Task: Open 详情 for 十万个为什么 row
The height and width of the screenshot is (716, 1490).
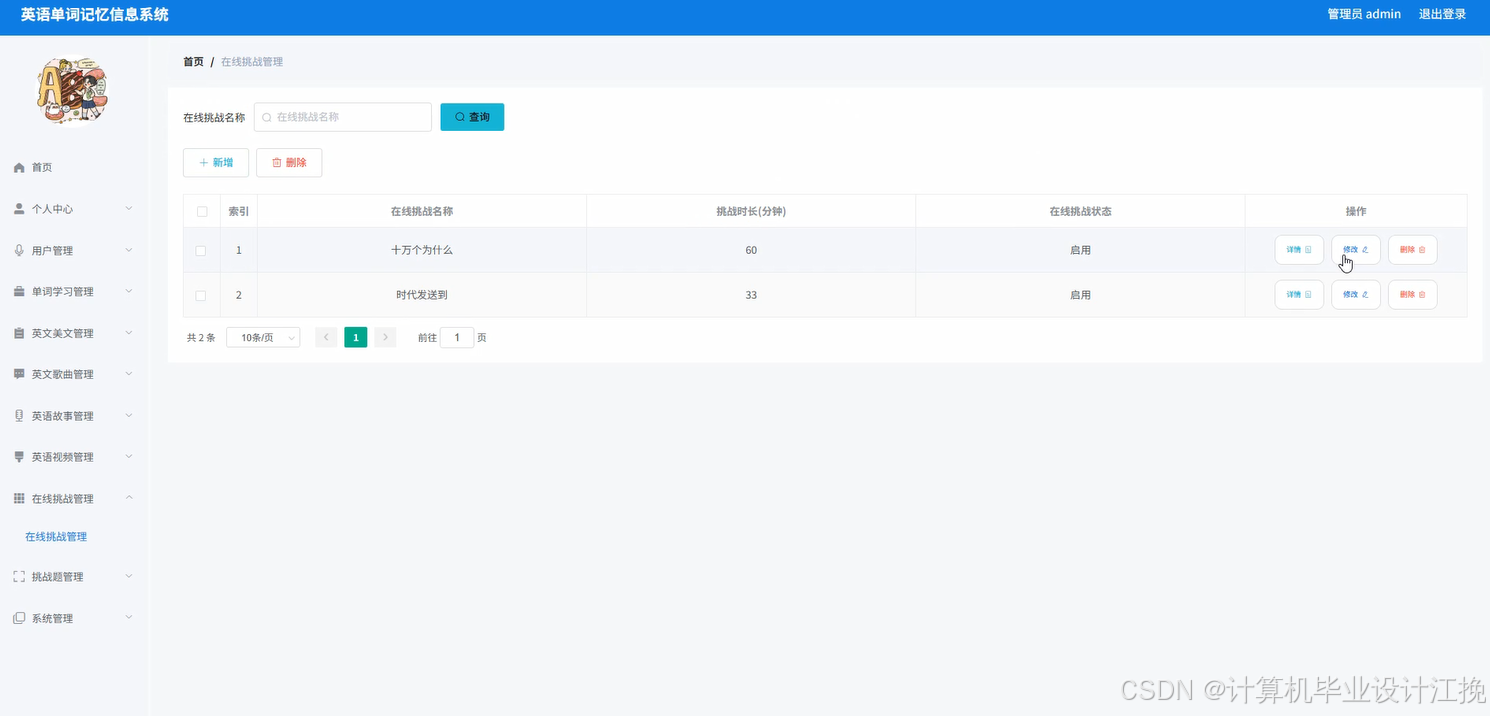Action: [1299, 250]
